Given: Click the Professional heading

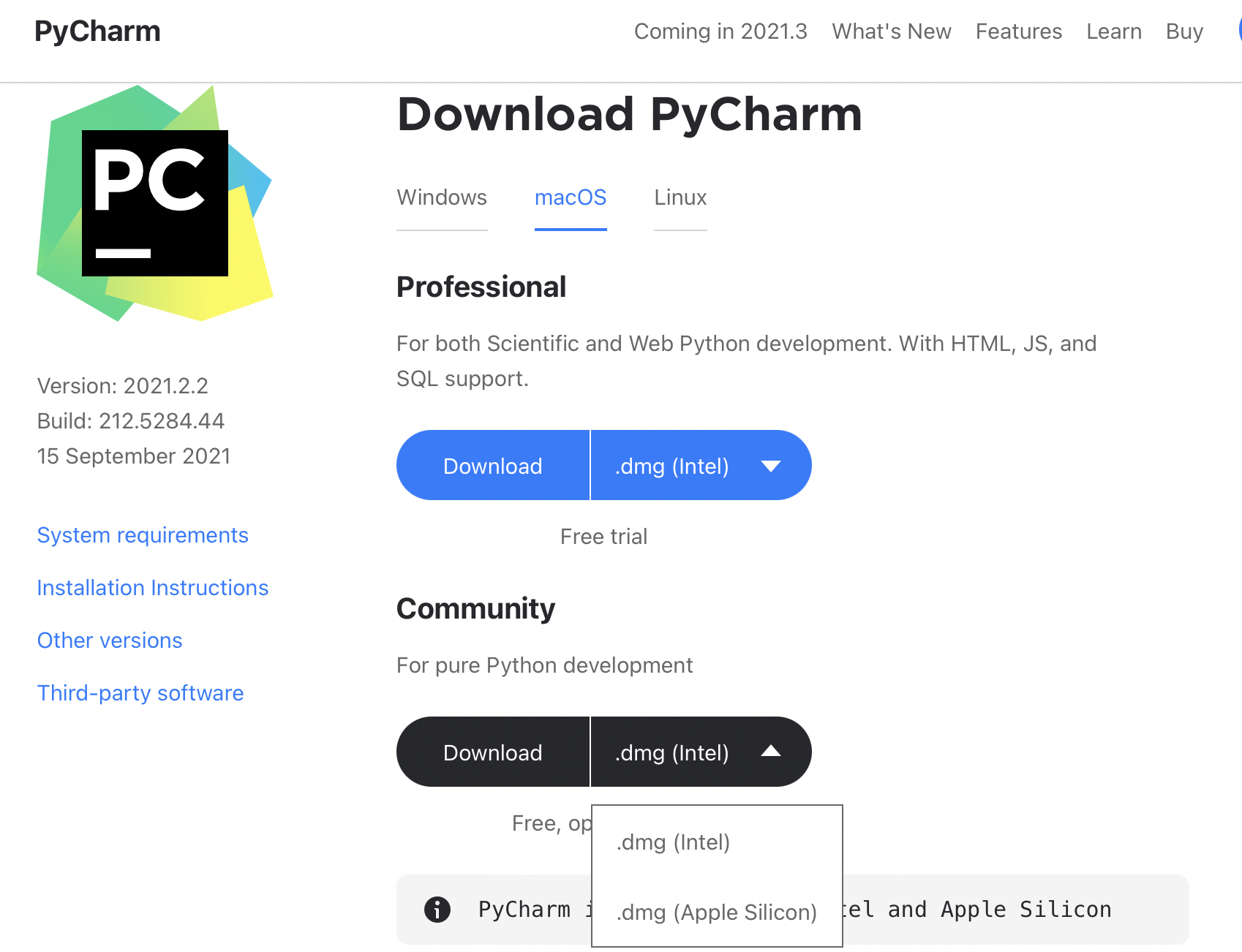Looking at the screenshot, I should pyautogui.click(x=481, y=287).
